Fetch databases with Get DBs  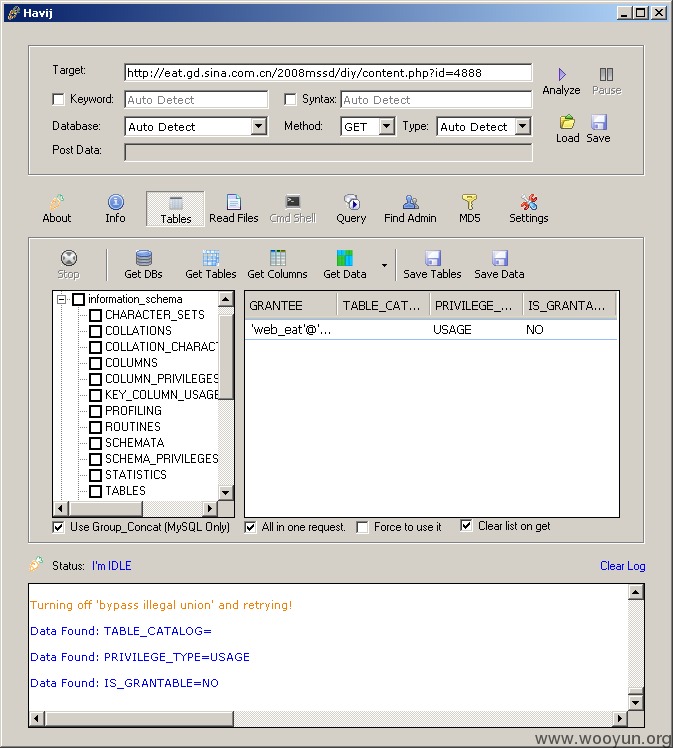coord(143,265)
